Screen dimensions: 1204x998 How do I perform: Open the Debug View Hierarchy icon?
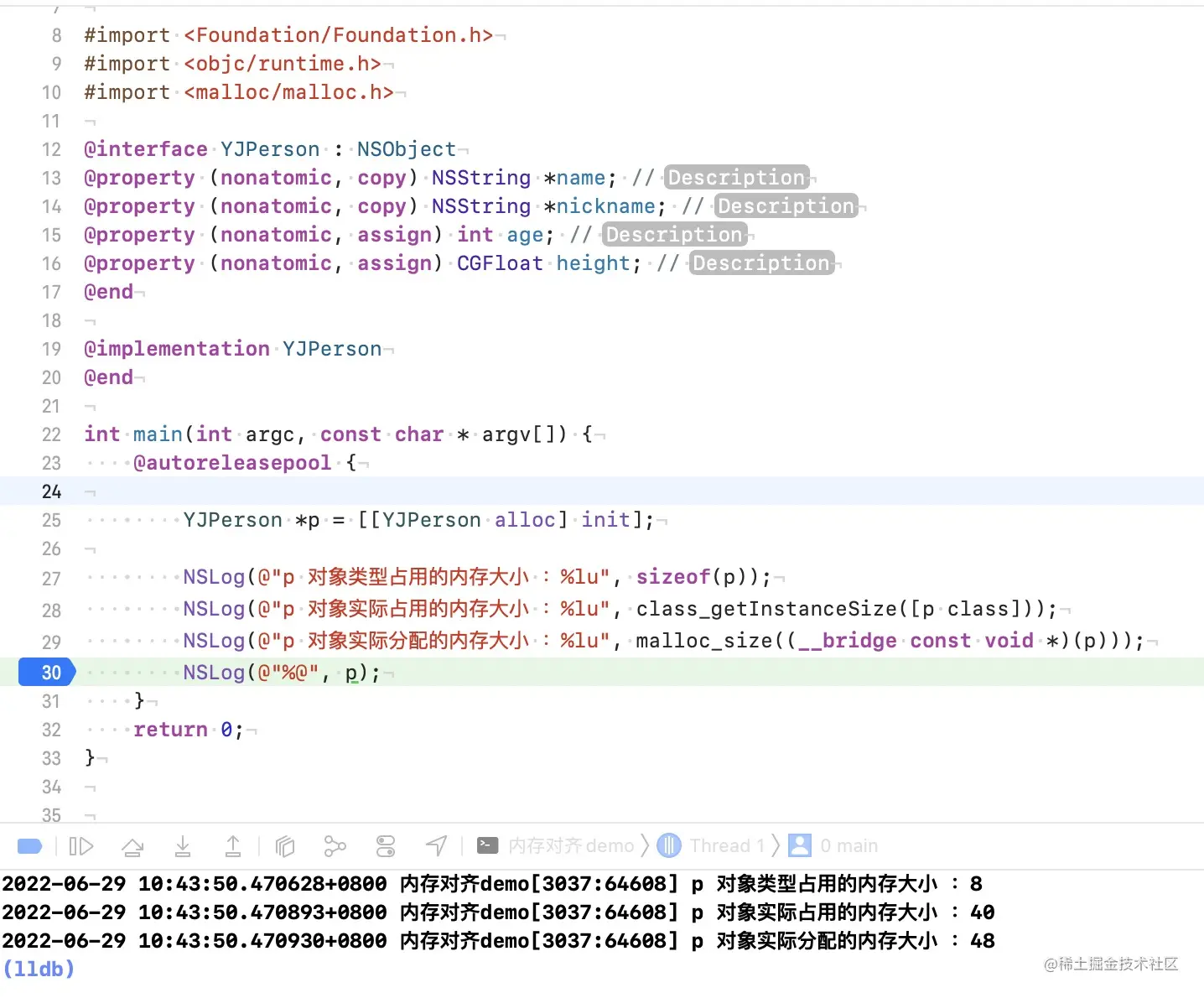pyautogui.click(x=285, y=846)
